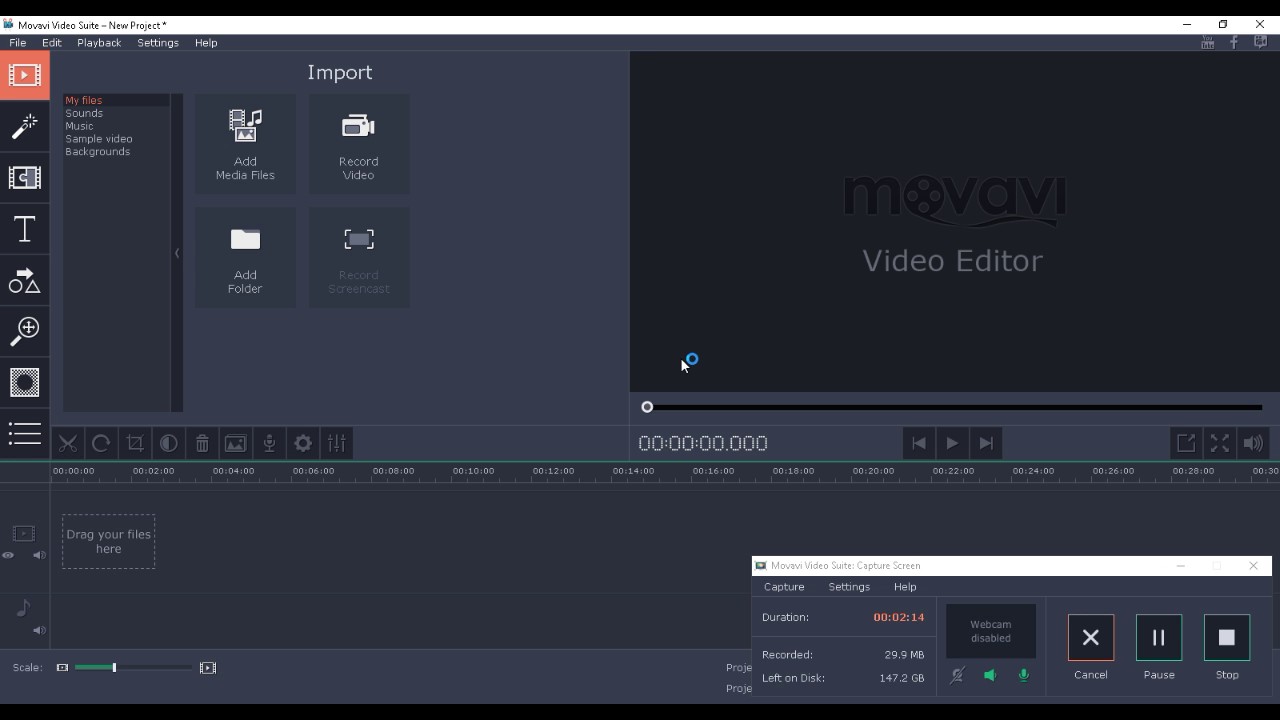Stop the screen recording
The height and width of the screenshot is (720, 1280).
(1227, 637)
